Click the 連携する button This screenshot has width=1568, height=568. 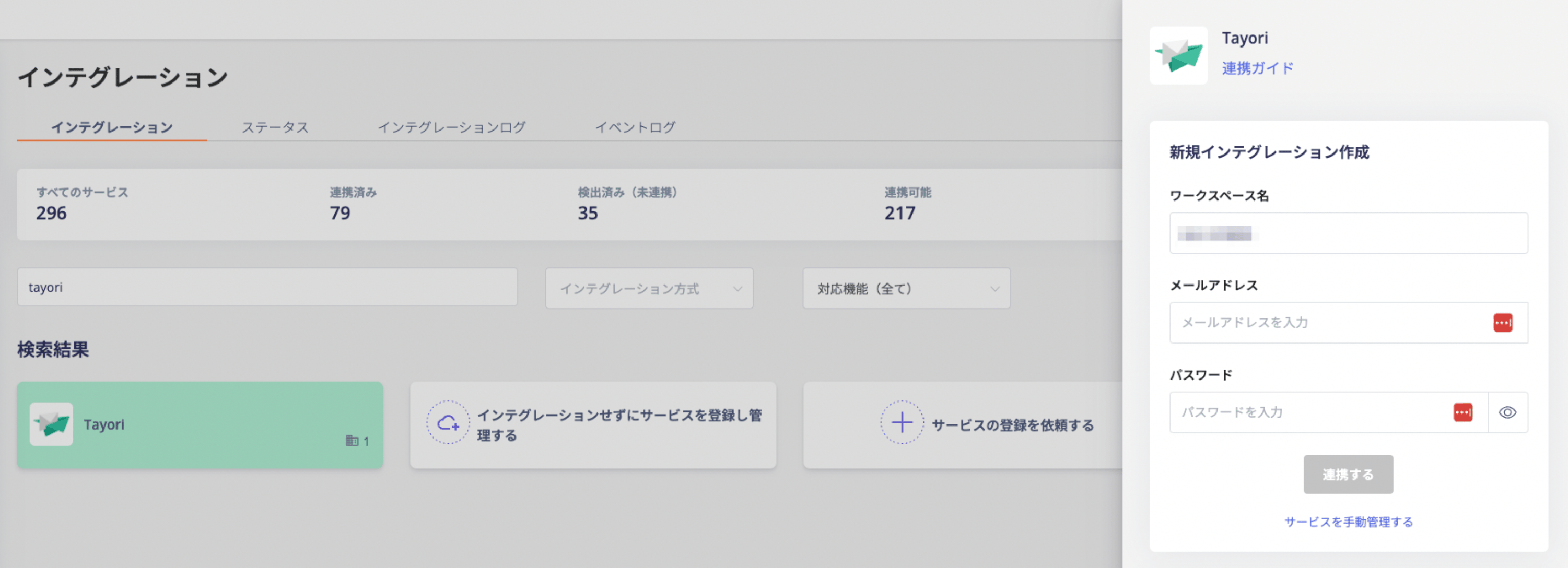click(x=1348, y=475)
